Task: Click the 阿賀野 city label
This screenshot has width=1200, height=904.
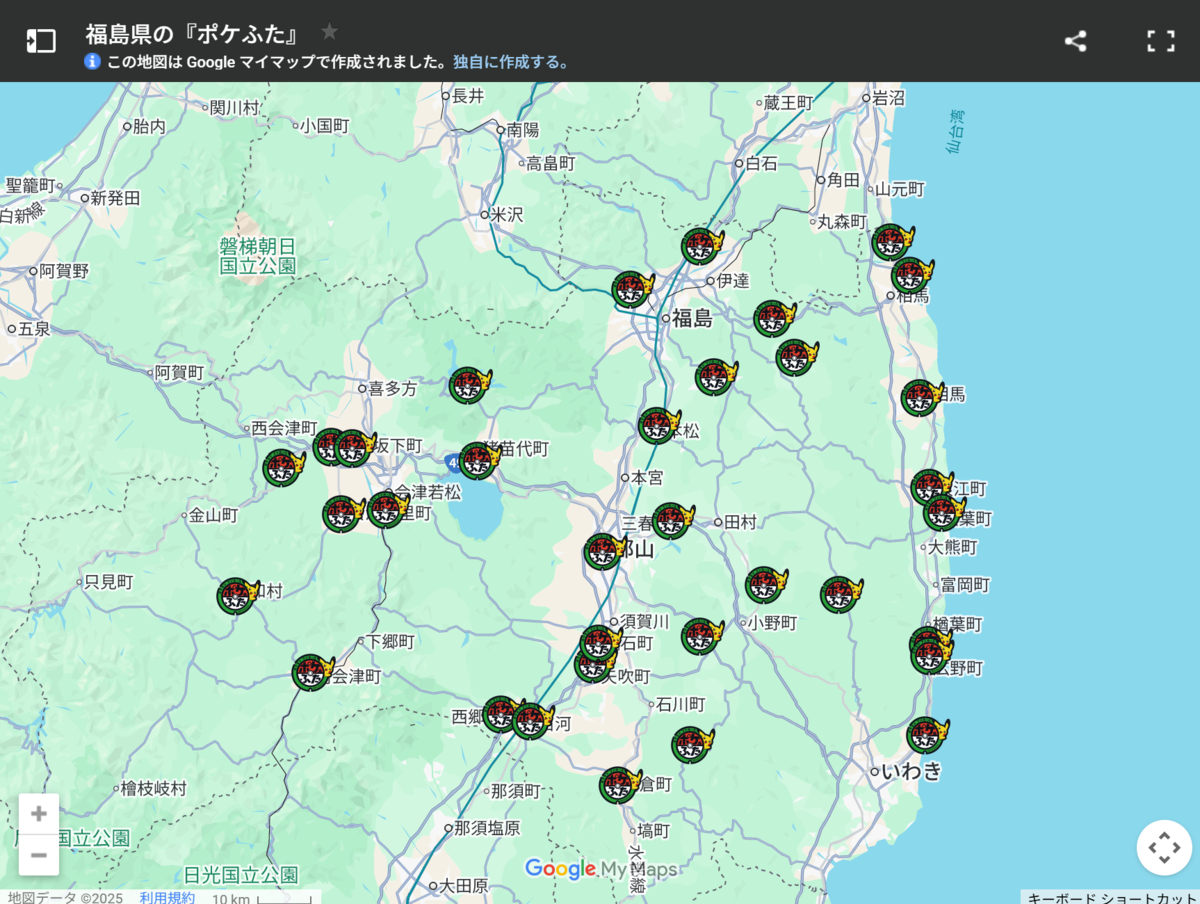Action: [x=64, y=271]
